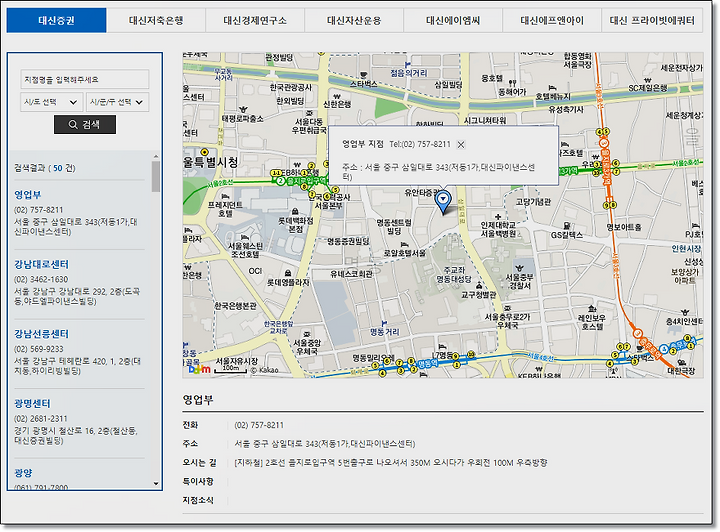The width and height of the screenshot is (720, 532).
Task: Click the 시그니처타워 map label
Action: pos(484,121)
